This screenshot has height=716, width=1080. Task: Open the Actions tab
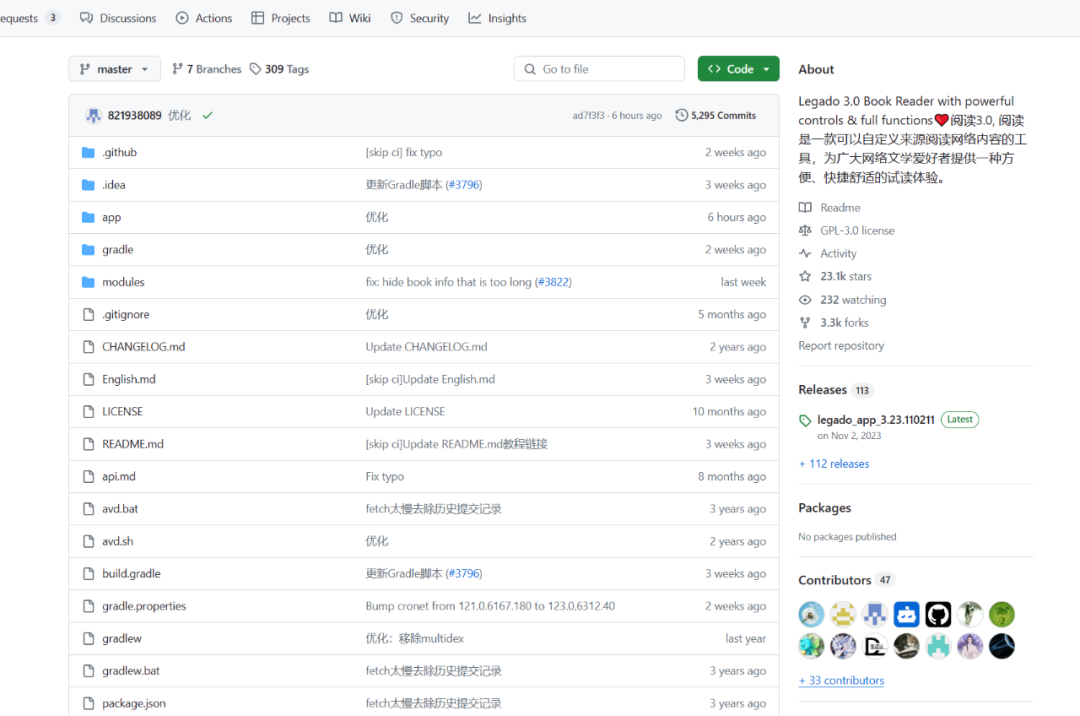tap(204, 18)
